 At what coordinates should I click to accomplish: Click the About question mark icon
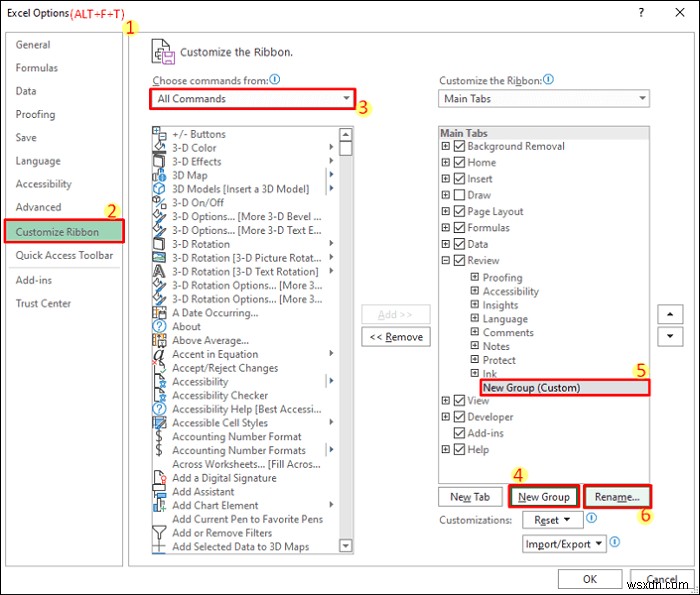coord(159,326)
